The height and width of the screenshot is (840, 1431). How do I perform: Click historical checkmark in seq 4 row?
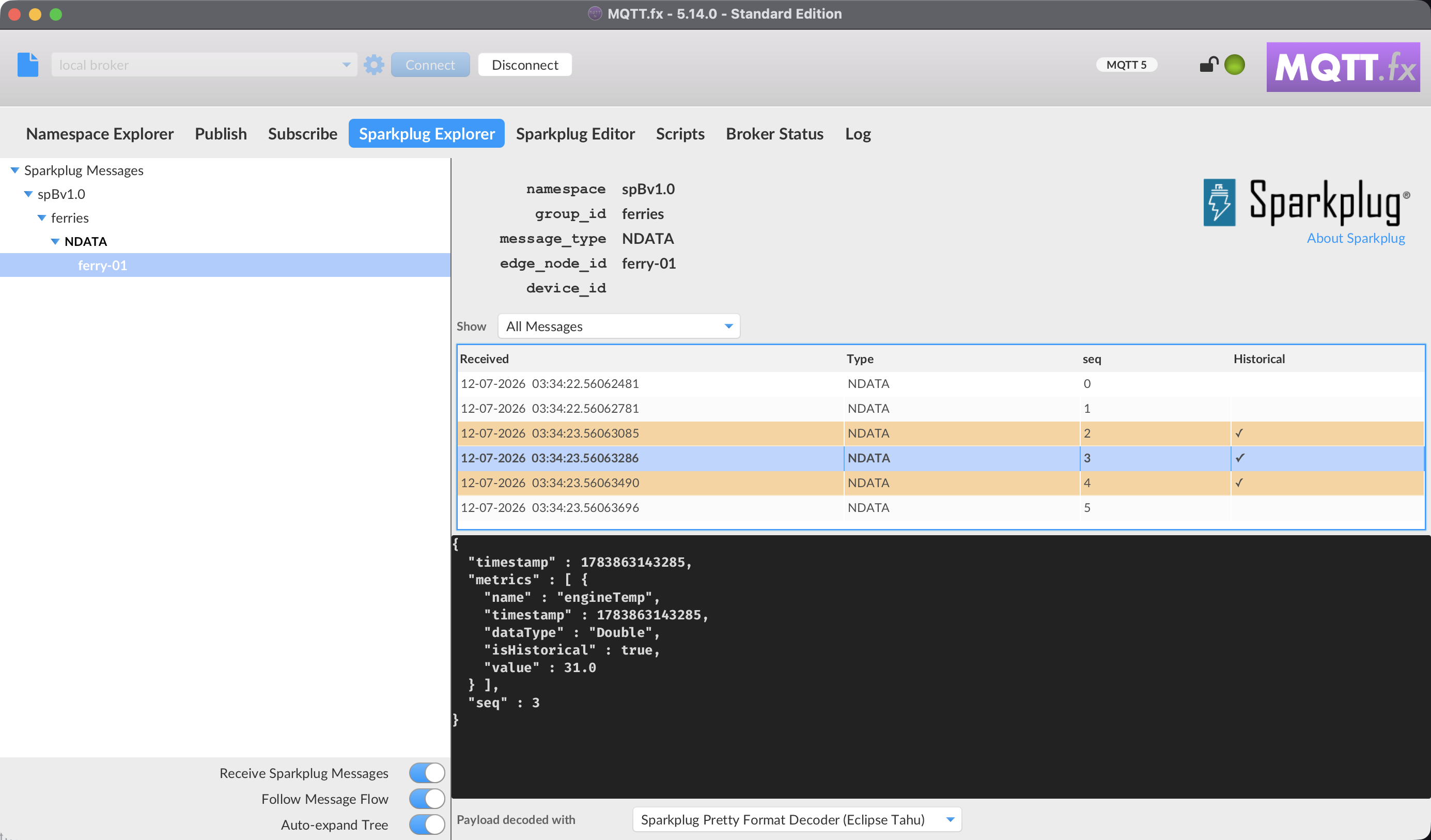point(1239,483)
